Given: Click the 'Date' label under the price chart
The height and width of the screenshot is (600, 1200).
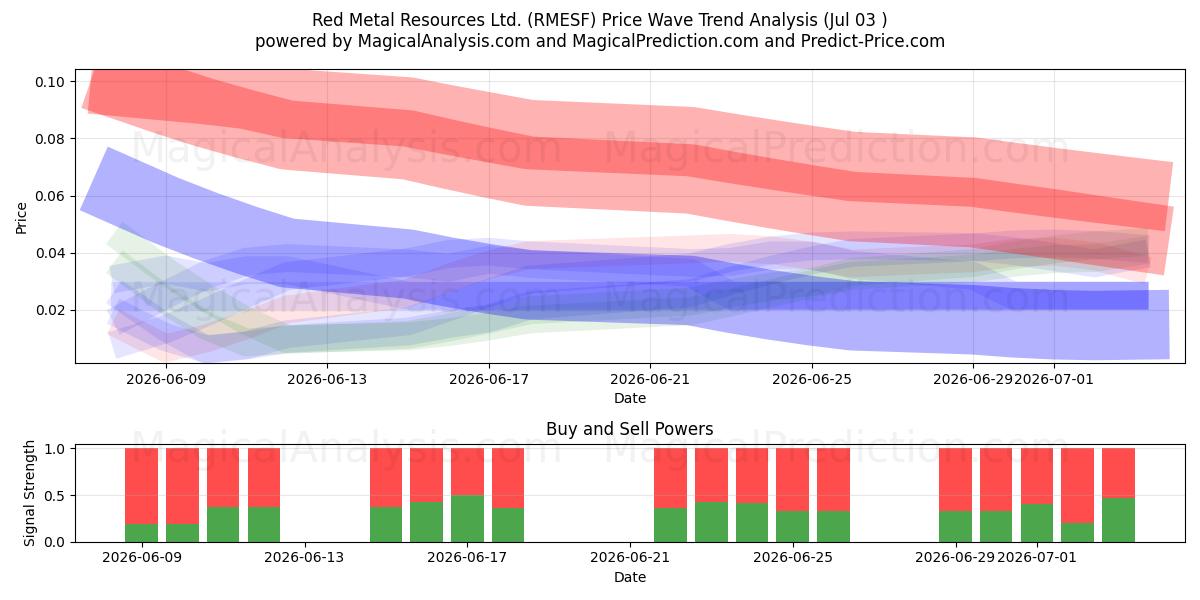Looking at the screenshot, I should tap(630, 398).
